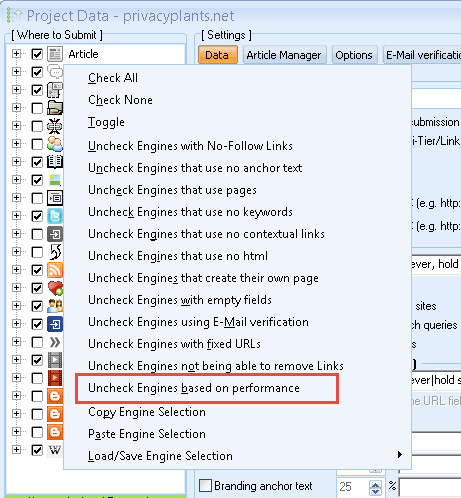Select the open book engine icon
461x498 pixels.
click(55, 162)
